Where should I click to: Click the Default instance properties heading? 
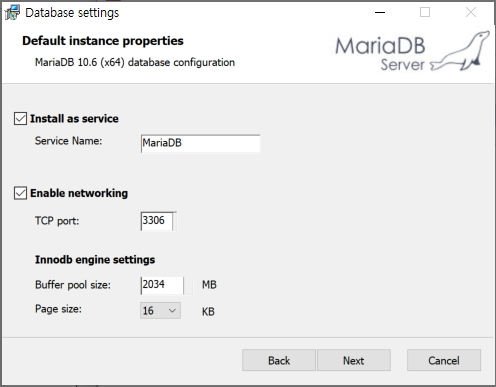[103, 41]
